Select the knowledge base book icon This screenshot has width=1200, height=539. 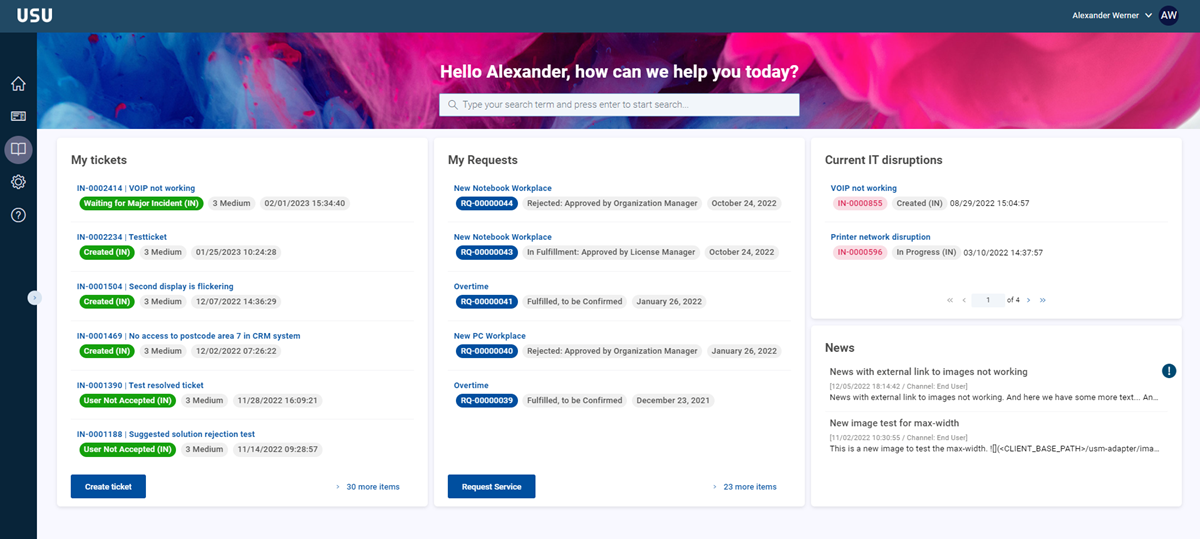pos(18,150)
